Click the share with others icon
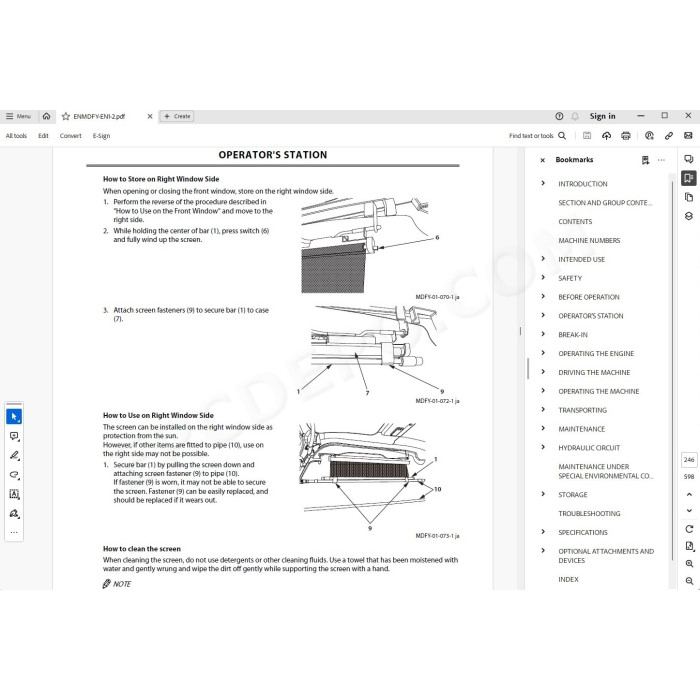This screenshot has width=700, height=700. click(649, 136)
